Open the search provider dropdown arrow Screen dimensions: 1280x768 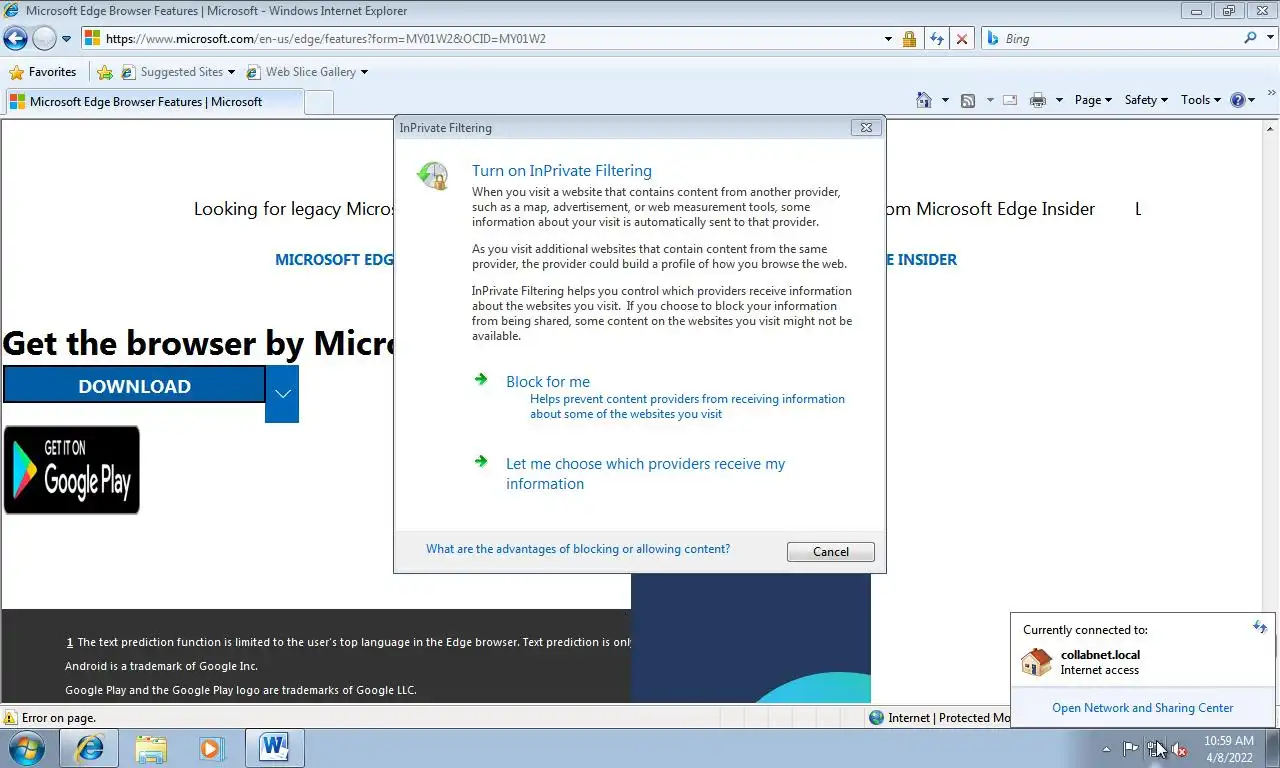click(x=1270, y=39)
